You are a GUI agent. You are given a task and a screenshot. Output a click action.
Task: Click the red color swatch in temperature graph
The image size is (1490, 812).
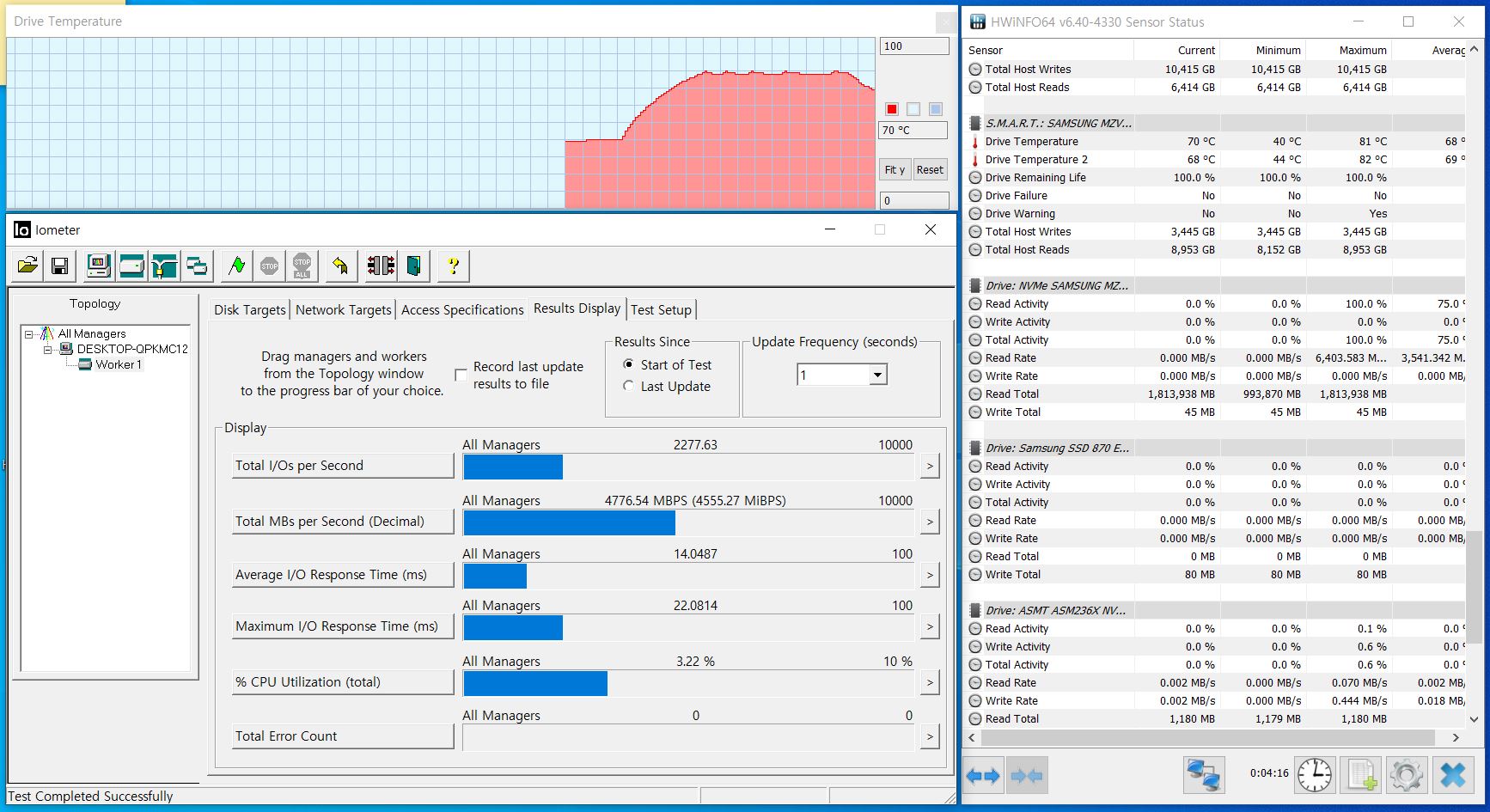pyautogui.click(x=892, y=109)
